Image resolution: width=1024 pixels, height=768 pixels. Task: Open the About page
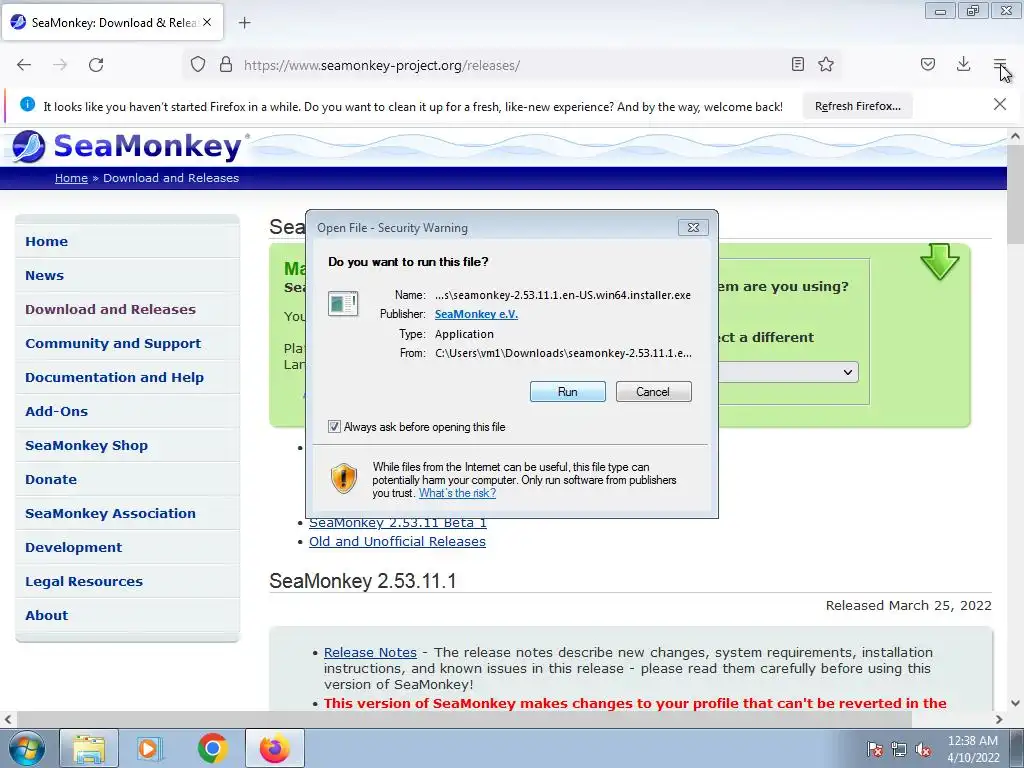click(x=46, y=615)
